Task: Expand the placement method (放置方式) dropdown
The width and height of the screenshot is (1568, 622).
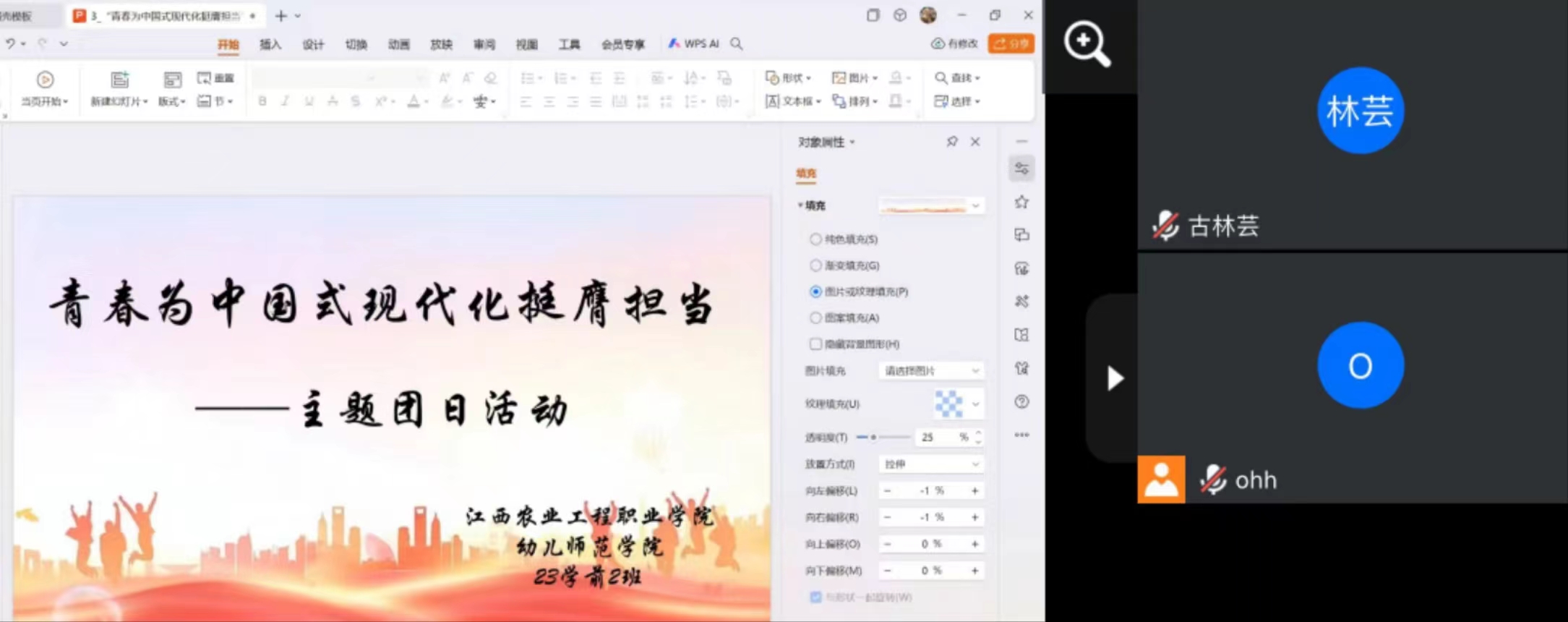Action: (931, 464)
